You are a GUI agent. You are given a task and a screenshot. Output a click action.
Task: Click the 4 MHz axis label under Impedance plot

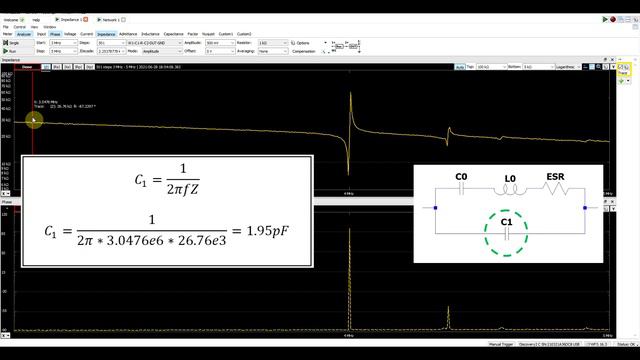(x=349, y=193)
